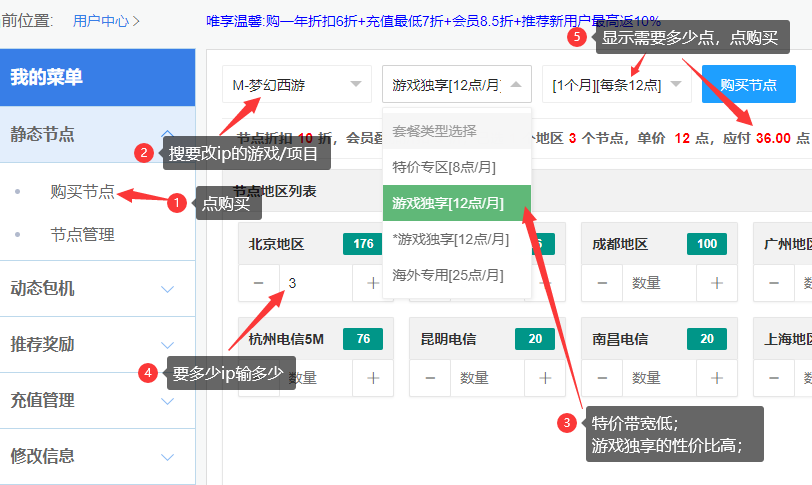Click the 100 badge on 成都地区
The width and height of the screenshot is (812, 485).
coord(707,244)
